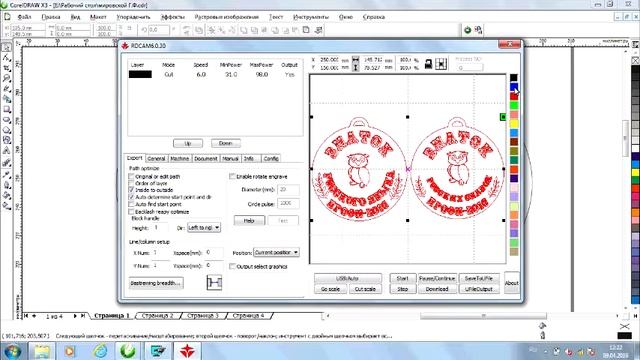Viewport: 640px width, 360px height.
Task: Select the Outline tool in CorelDRAW toolbox
Action: tap(7, 185)
